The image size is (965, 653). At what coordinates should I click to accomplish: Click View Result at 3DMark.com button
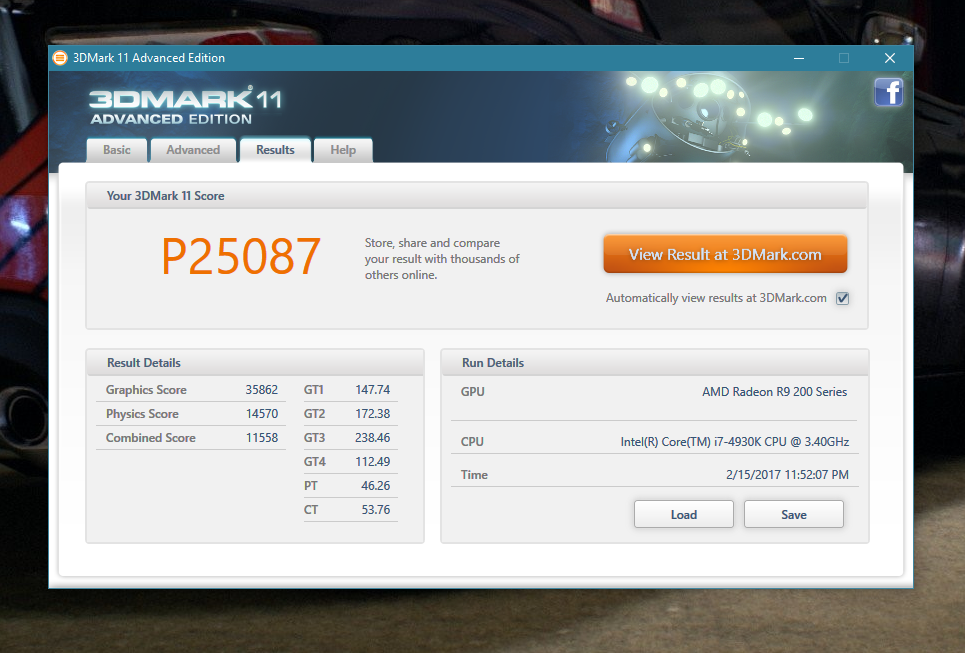[x=725, y=254]
